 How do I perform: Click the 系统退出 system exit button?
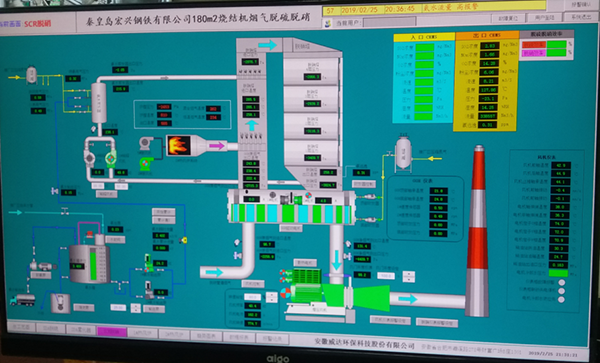(582, 17)
